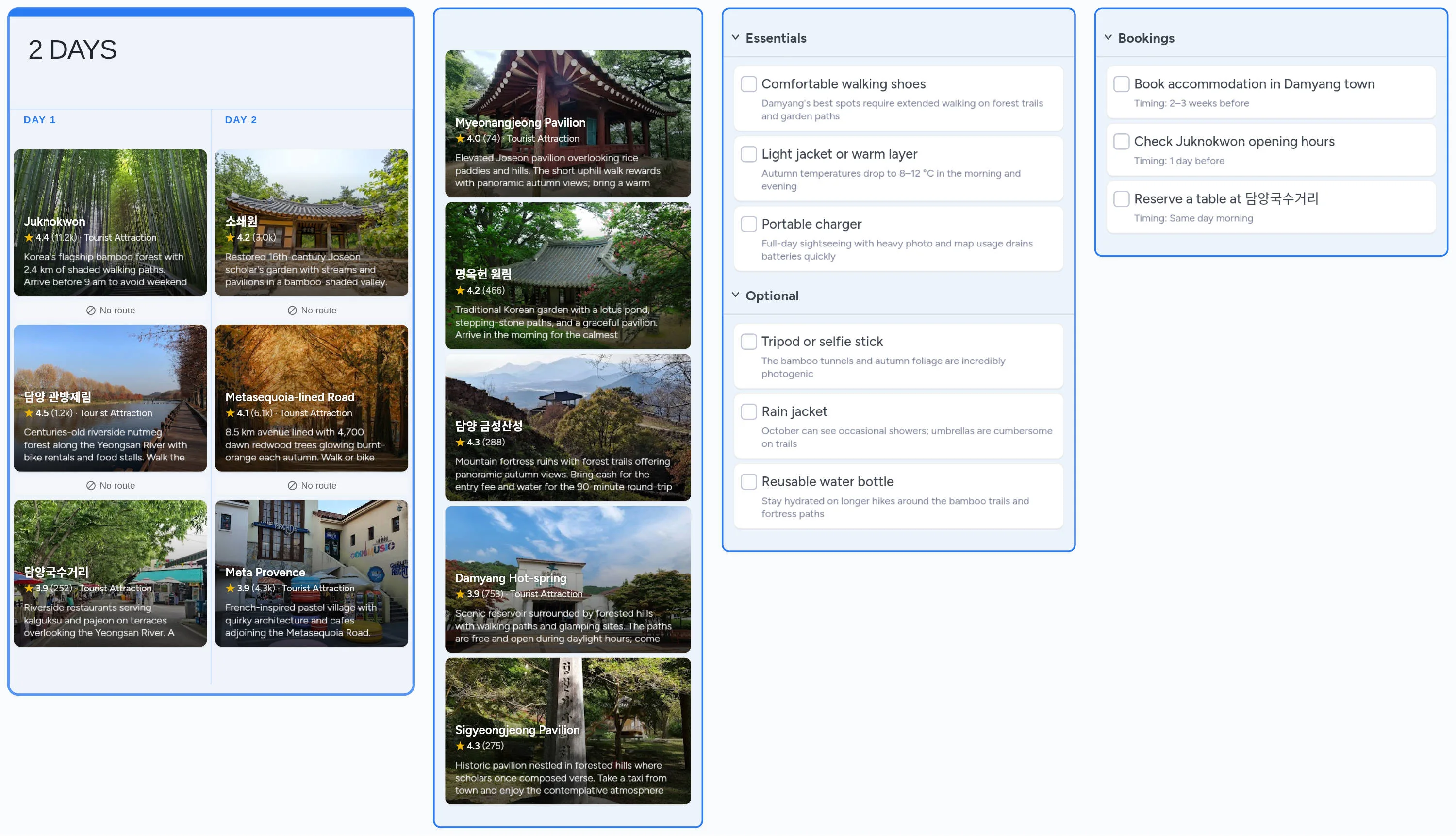Click the 2 DAYS itinerary title
1456x836 pixels.
pyautogui.click(x=72, y=50)
